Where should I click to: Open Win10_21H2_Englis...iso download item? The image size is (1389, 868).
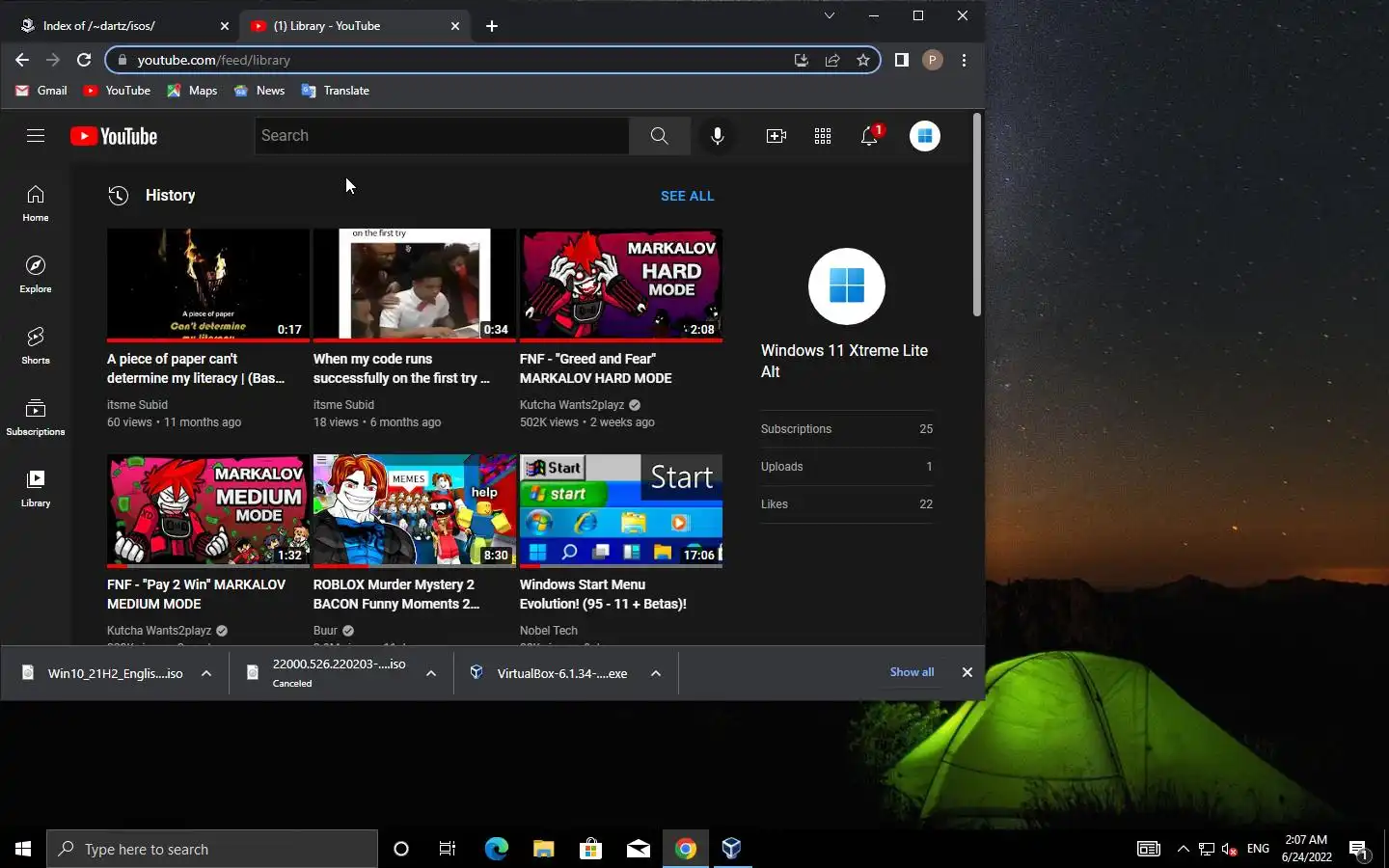[x=103, y=673]
